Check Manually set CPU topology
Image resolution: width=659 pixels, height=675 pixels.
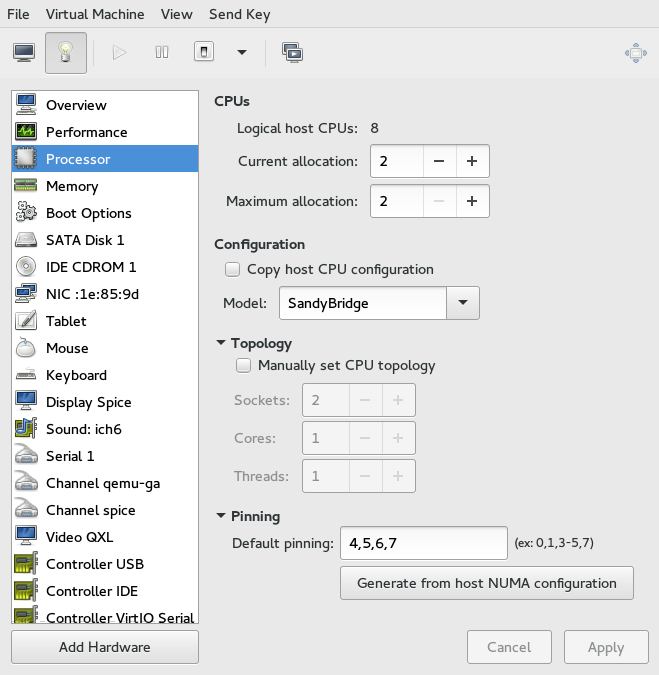coord(243,366)
